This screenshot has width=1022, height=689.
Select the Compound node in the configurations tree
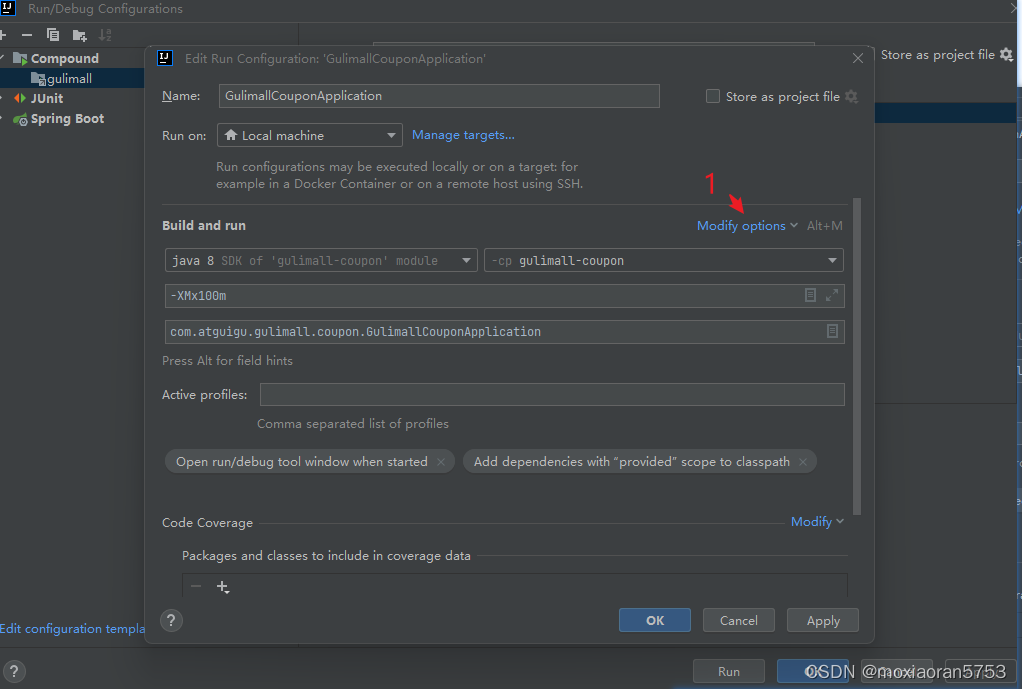click(x=65, y=59)
